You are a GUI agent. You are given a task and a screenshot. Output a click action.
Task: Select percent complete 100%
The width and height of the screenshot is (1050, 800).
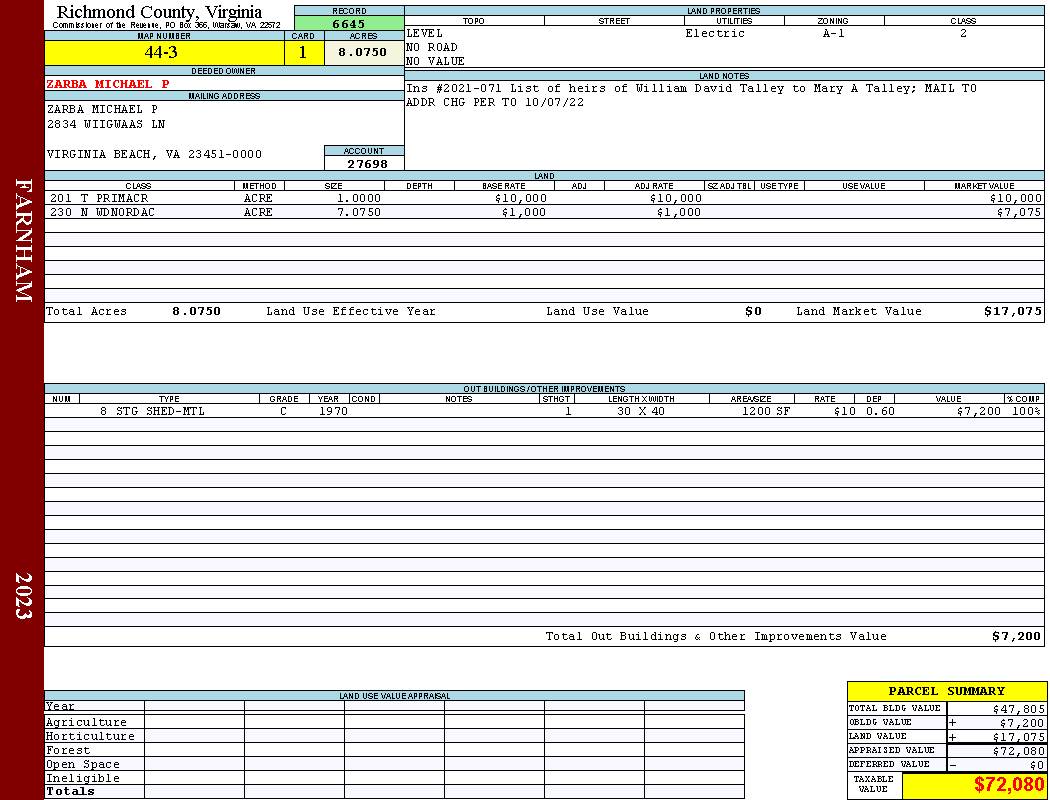pyautogui.click(x=1026, y=412)
